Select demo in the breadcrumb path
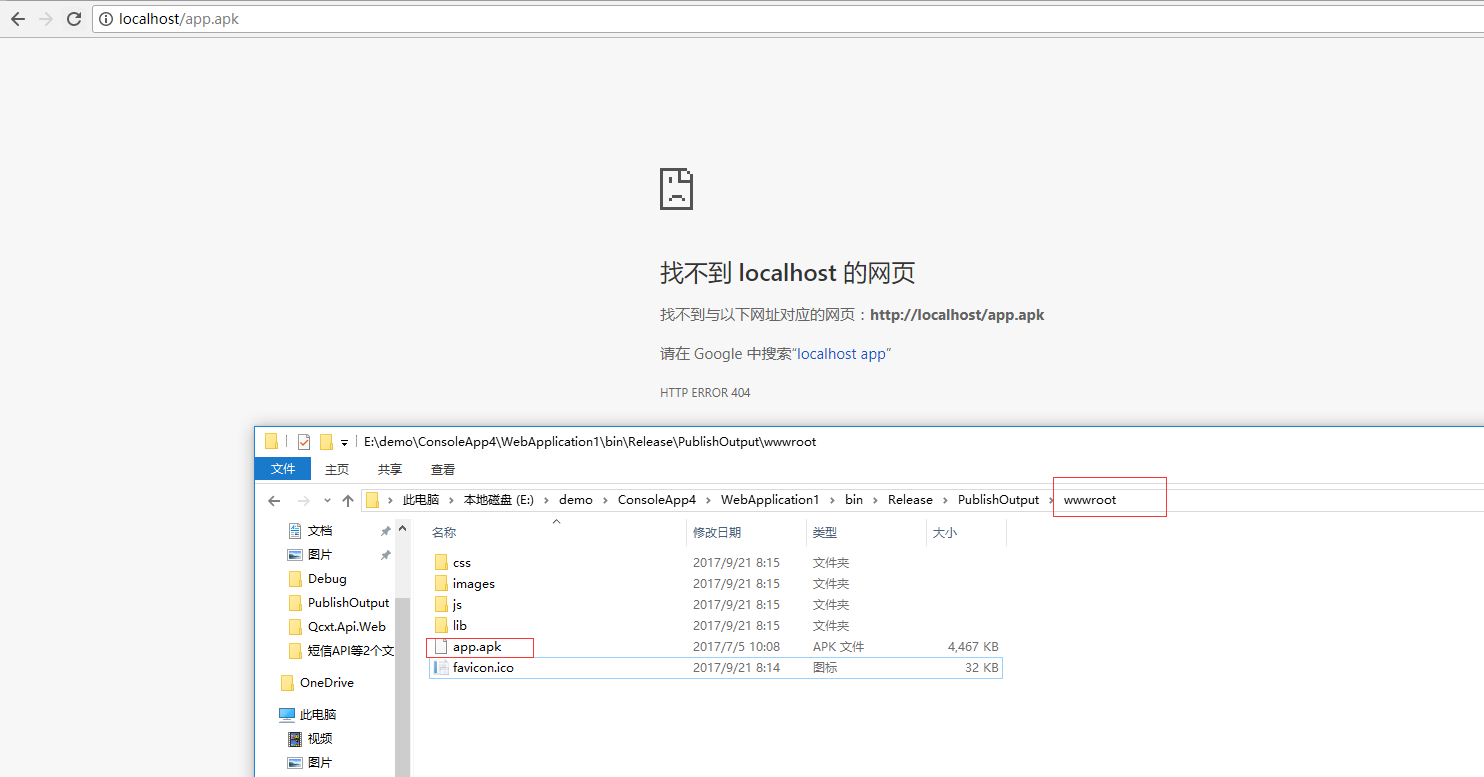This screenshot has width=1484, height=777. [576, 500]
